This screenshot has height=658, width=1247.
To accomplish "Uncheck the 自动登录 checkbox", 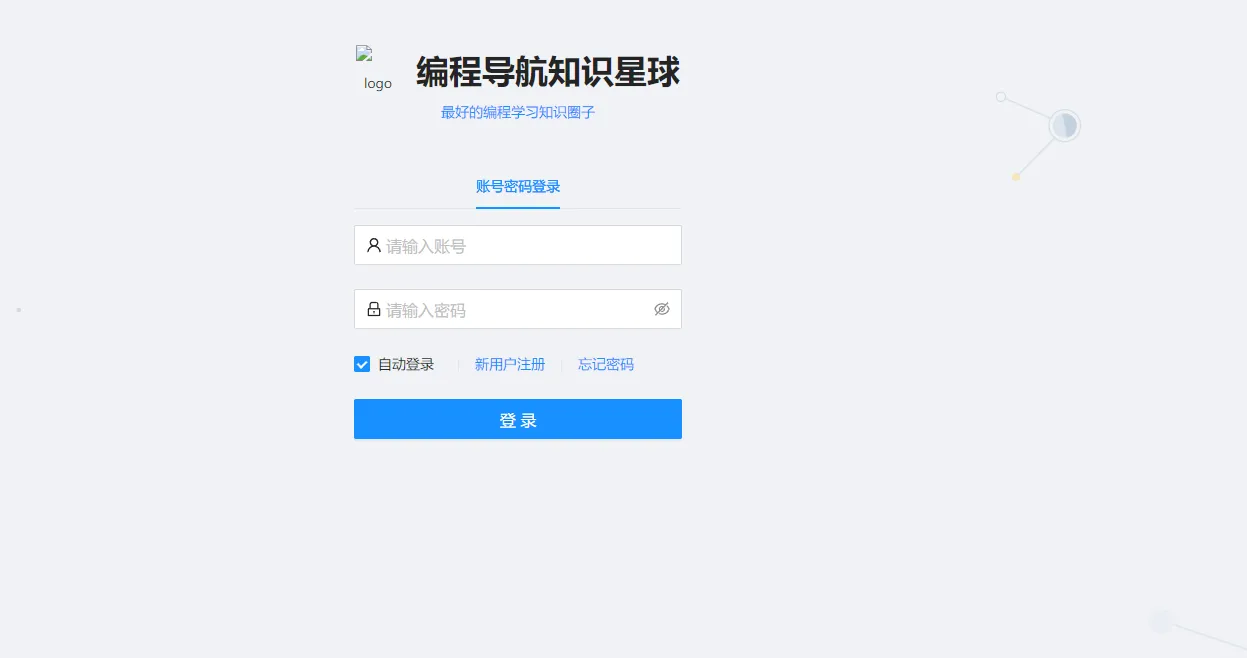I will [362, 364].
